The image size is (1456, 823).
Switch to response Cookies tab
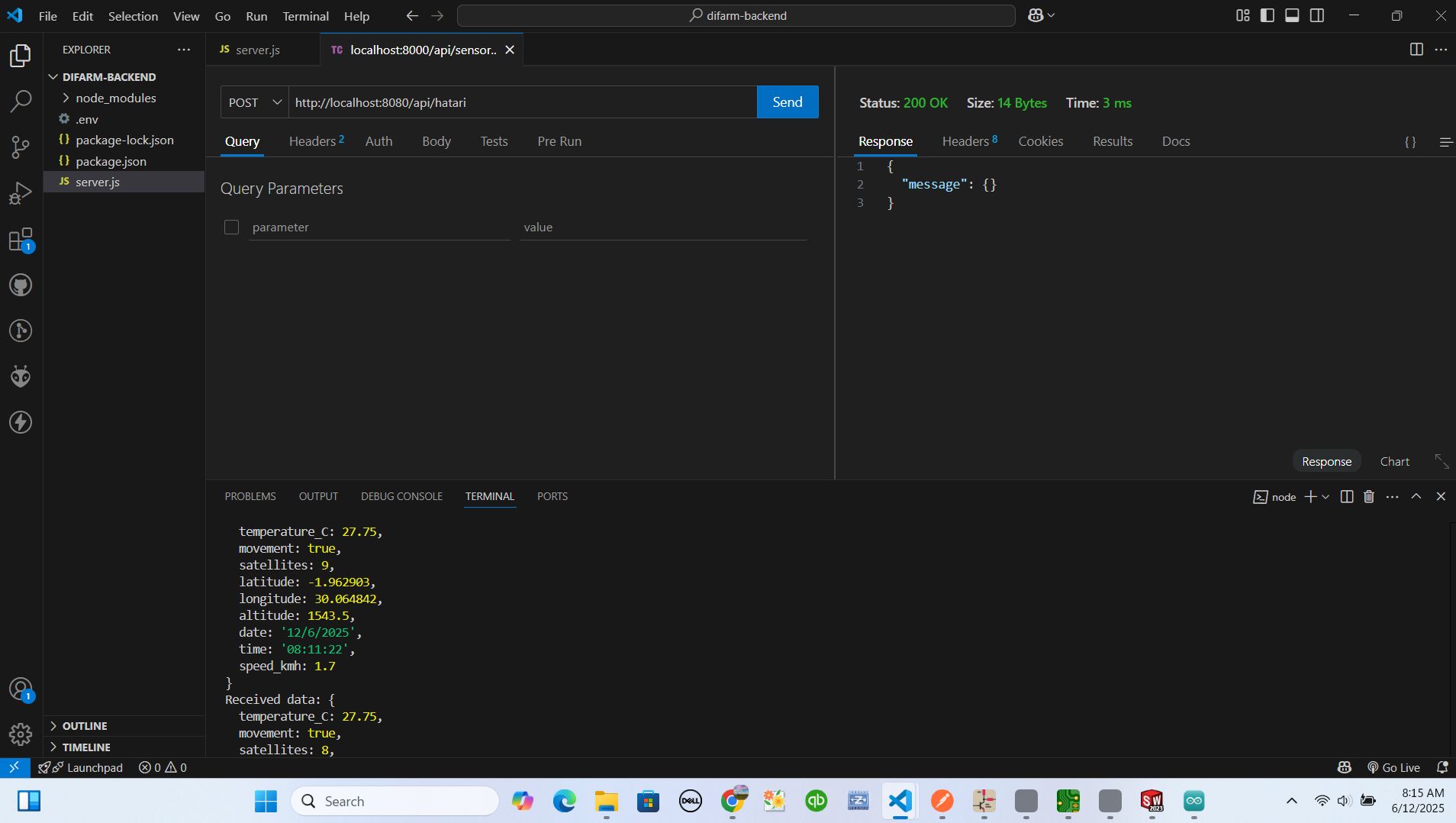(1041, 142)
